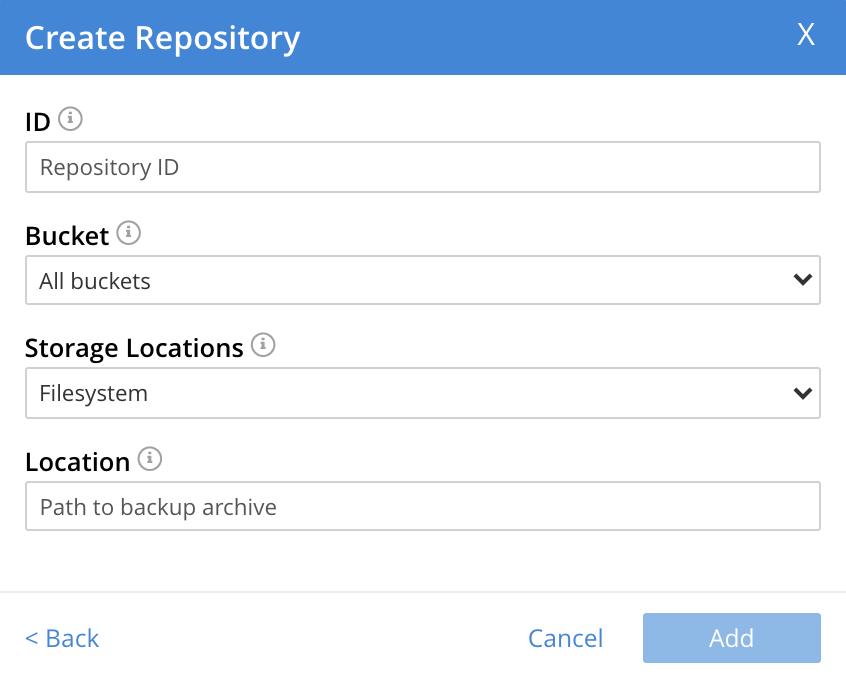Open the info icon next to ID label

pos(70,118)
